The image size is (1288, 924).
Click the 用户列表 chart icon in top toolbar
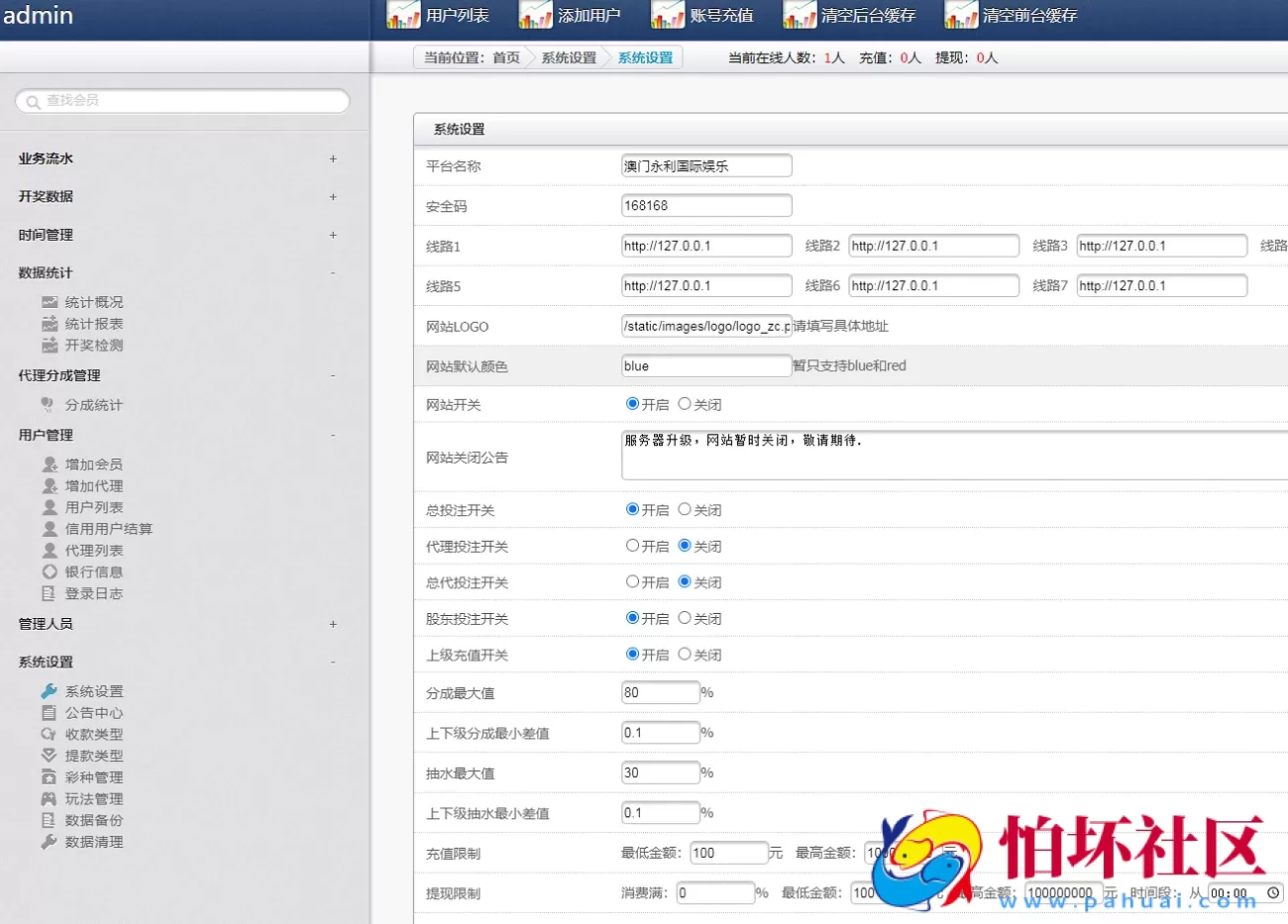tap(403, 15)
